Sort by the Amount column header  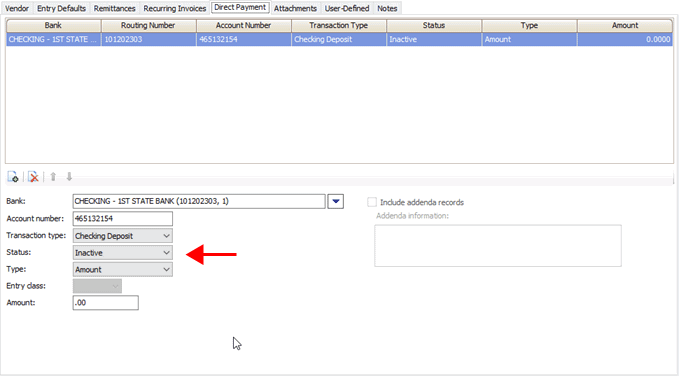click(x=625, y=25)
